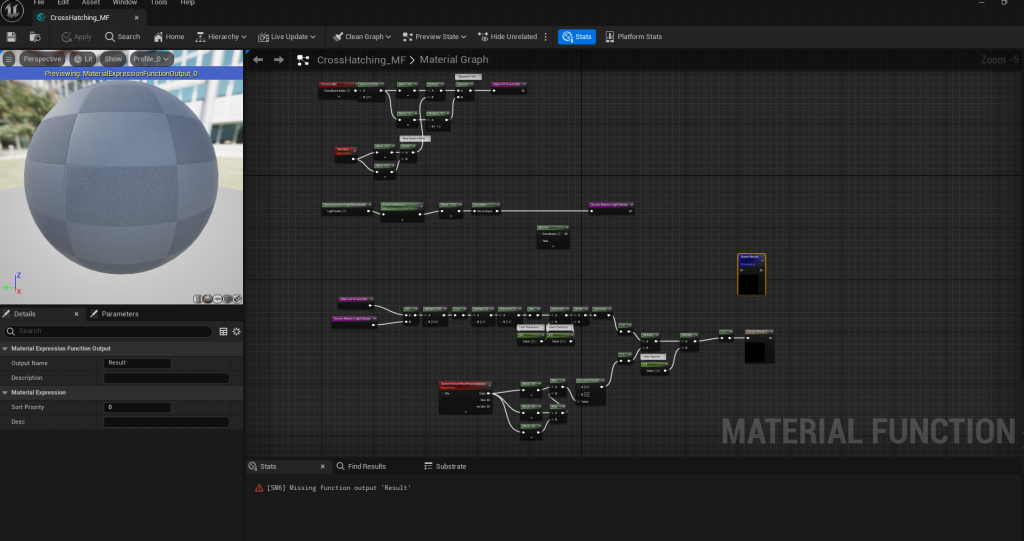Set preview mesh to sphere
Image resolution: width=1024 pixels, height=541 pixels.
tap(208, 299)
